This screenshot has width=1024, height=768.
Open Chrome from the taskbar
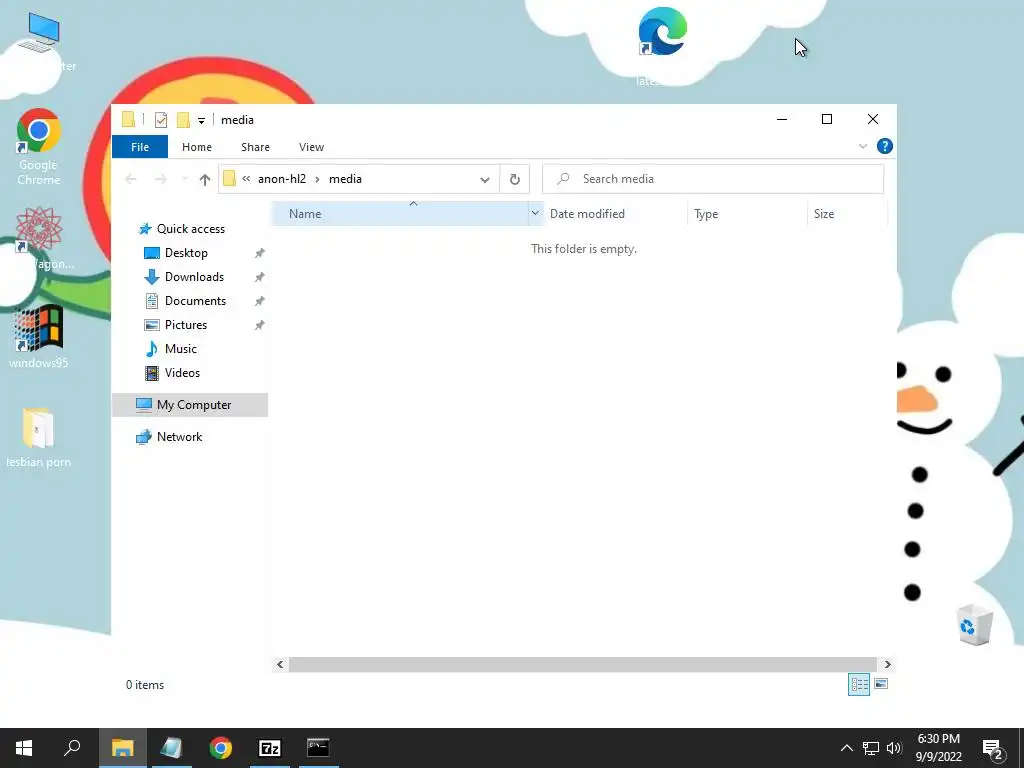click(x=220, y=748)
